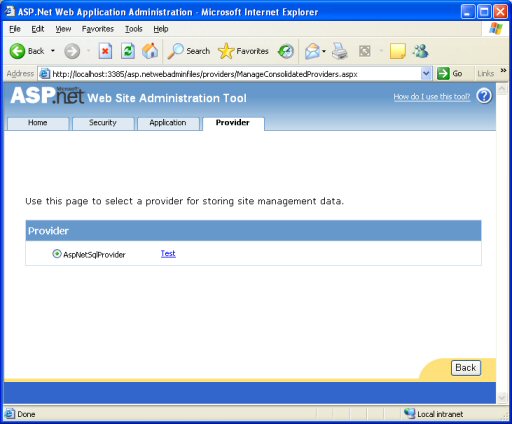This screenshot has width=512, height=424.
Task: Open the Help menu
Action: pos(161,29)
